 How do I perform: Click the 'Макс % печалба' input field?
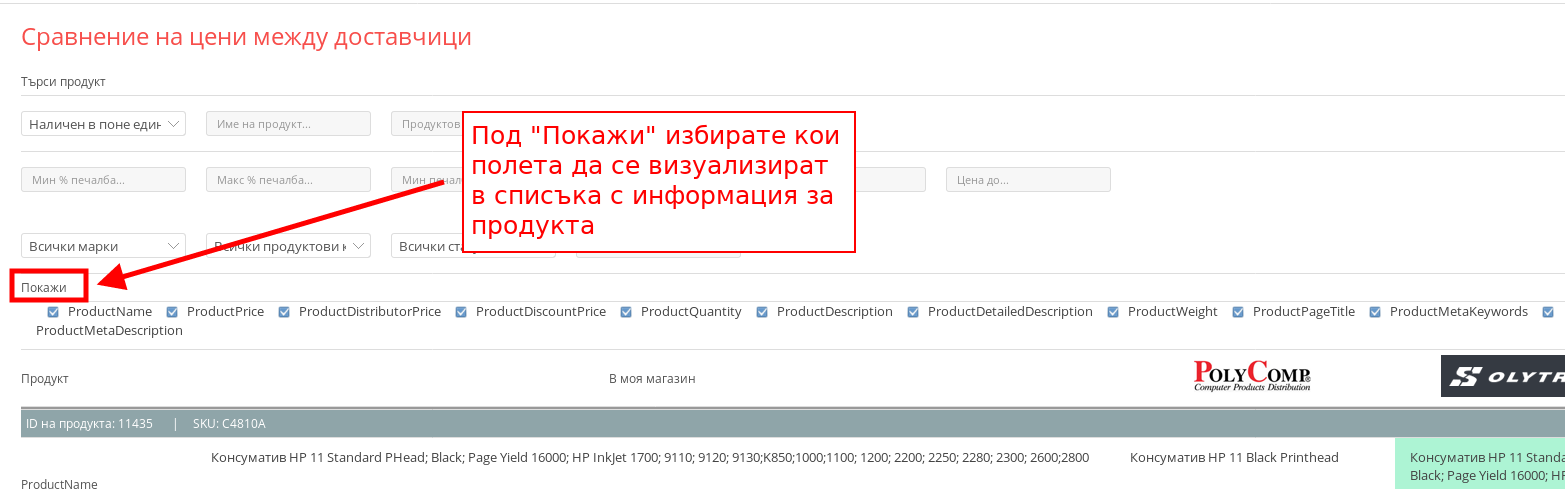[288, 179]
